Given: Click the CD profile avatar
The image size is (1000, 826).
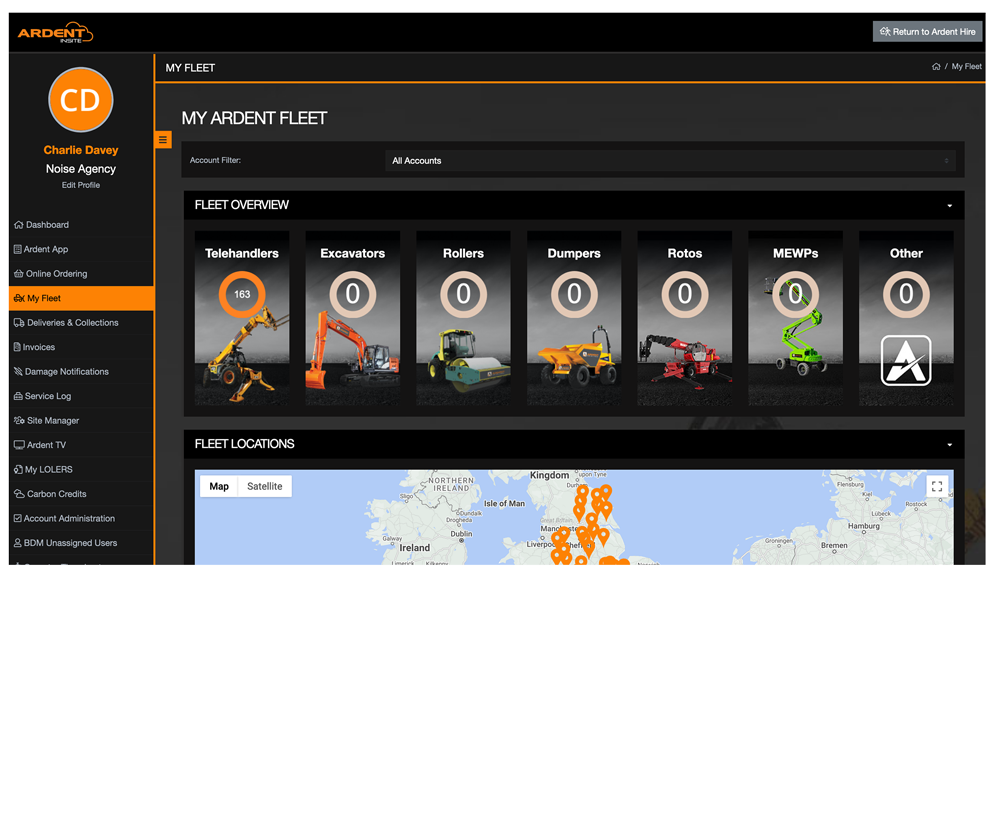Looking at the screenshot, I should pos(81,100).
